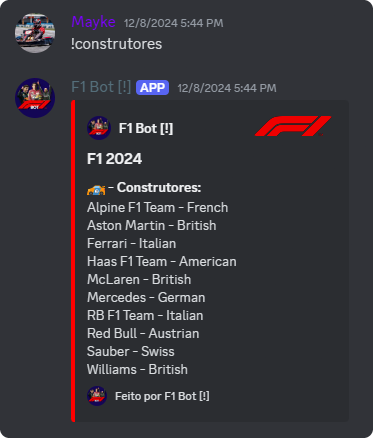
Task: Click the !construtores command message
Action: pos(116,44)
